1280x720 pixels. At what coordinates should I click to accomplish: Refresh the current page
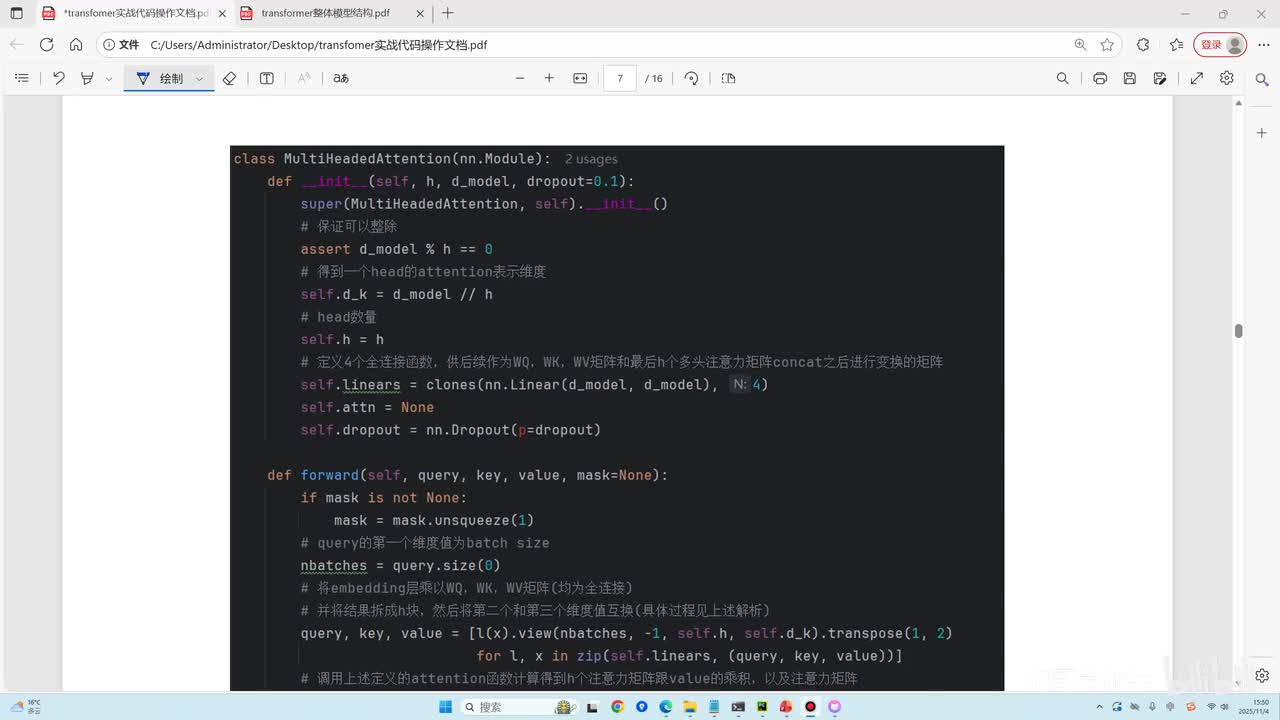[46, 45]
